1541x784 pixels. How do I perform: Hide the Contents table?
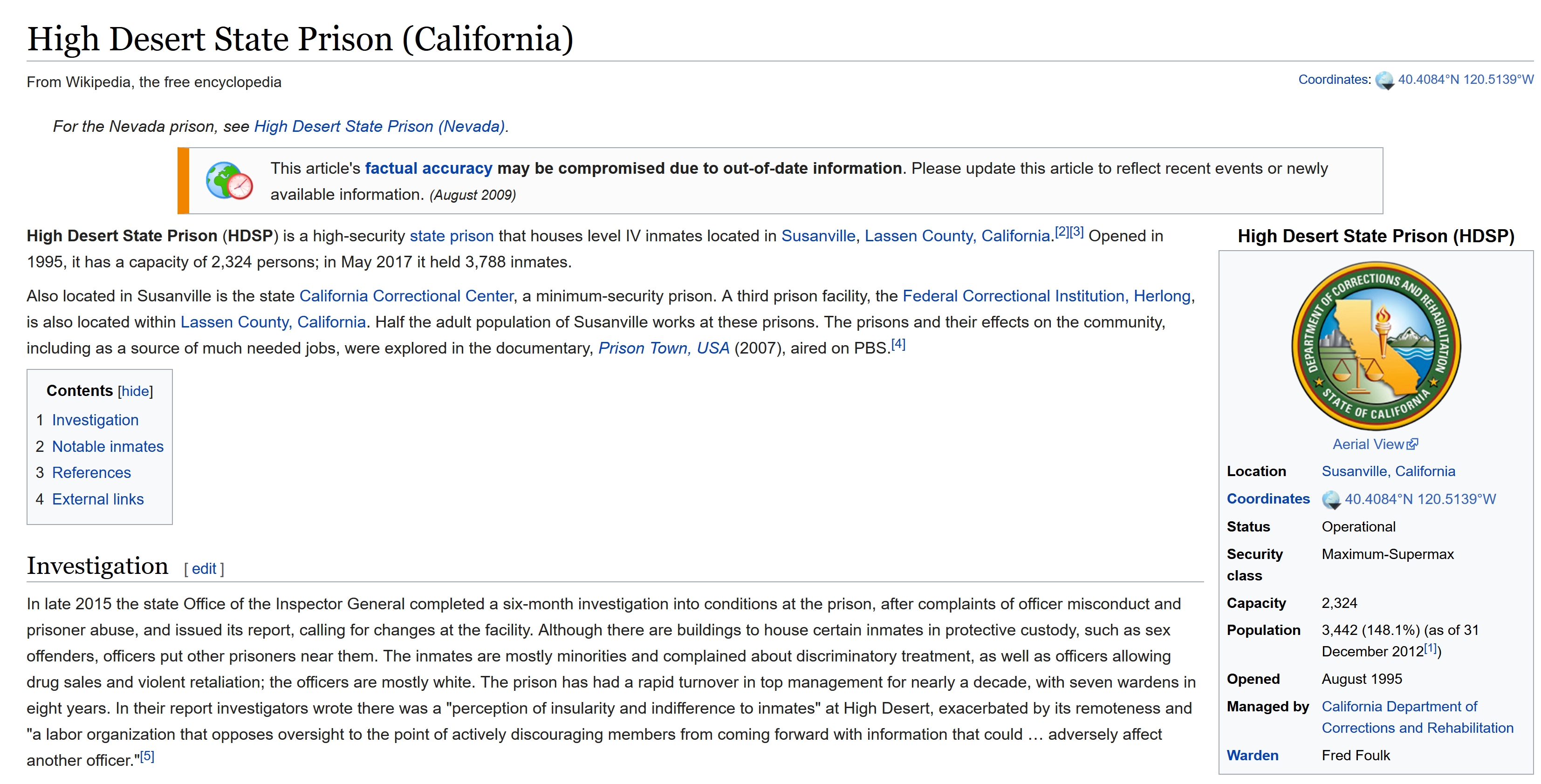click(135, 391)
